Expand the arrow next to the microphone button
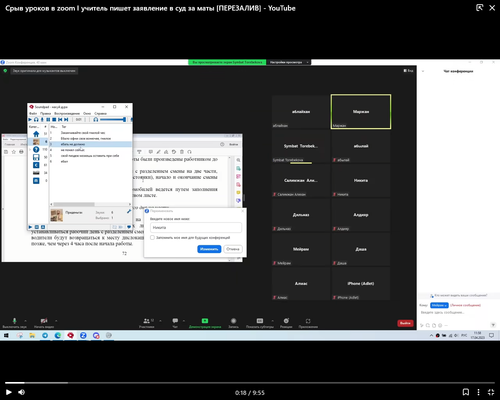The image size is (500, 400). 26,321
